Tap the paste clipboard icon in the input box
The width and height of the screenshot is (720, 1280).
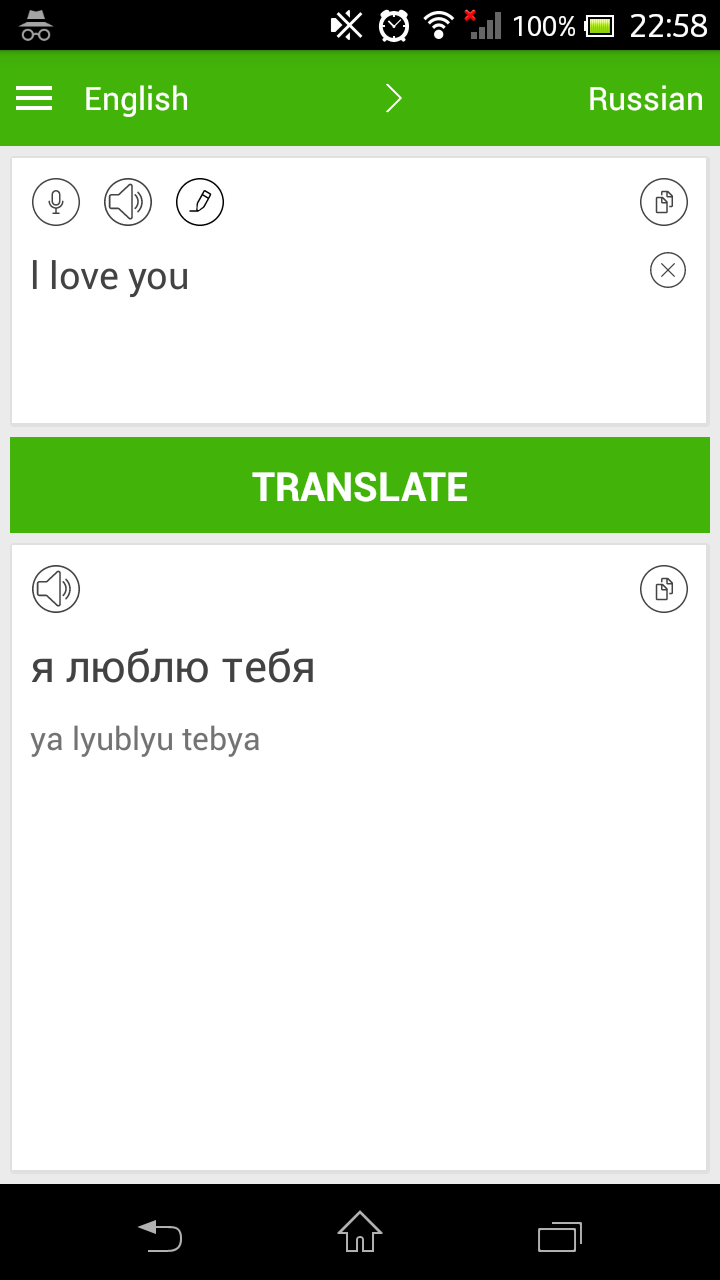(664, 203)
